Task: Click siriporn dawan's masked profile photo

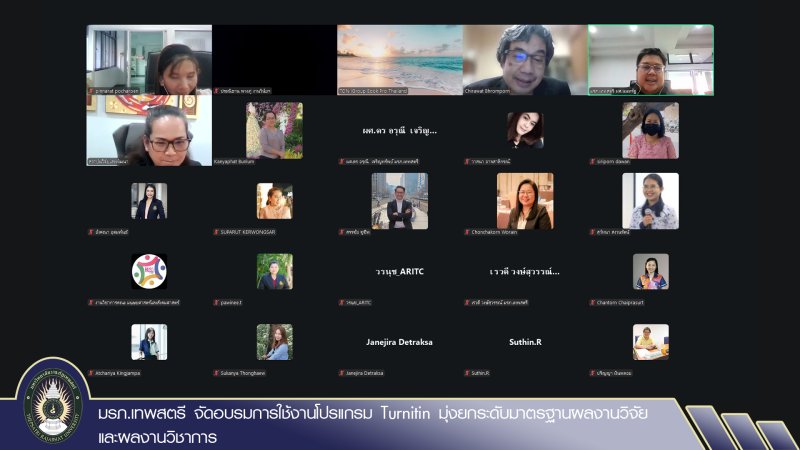Action: pos(651,130)
